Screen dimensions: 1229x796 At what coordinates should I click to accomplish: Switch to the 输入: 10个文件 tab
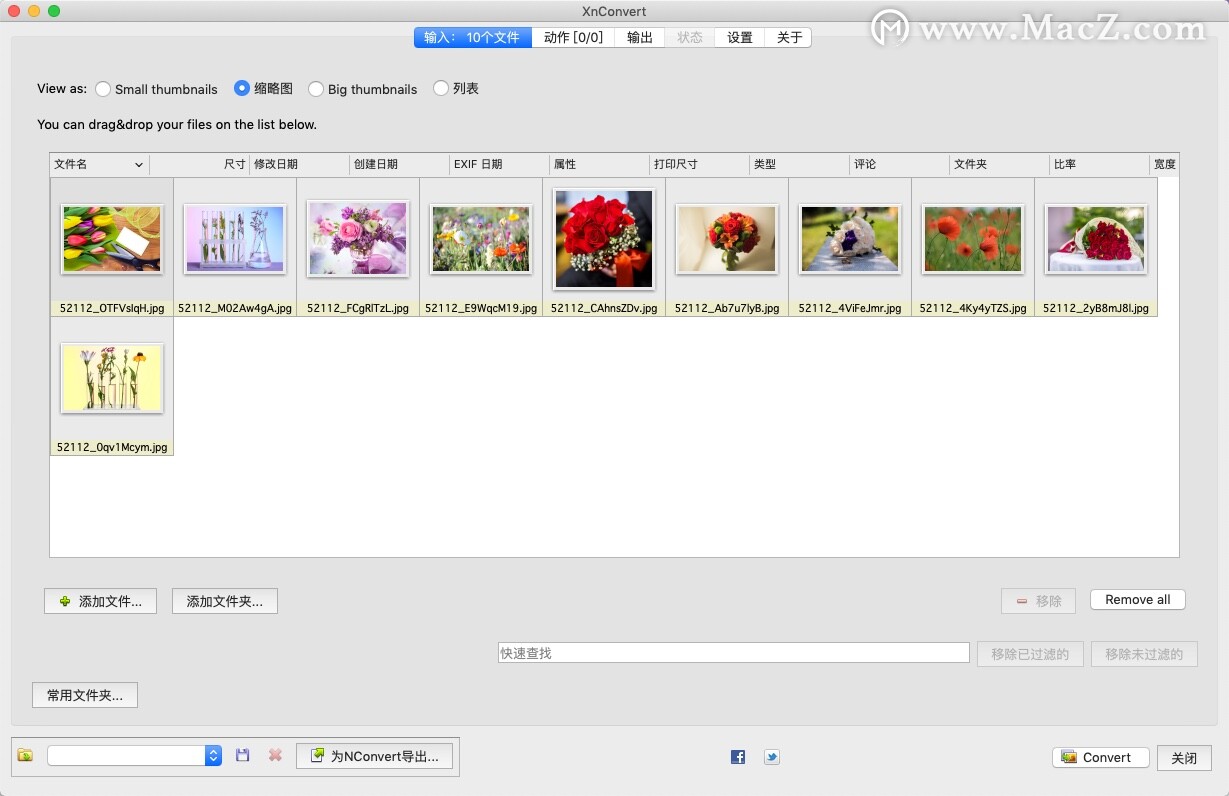(472, 37)
